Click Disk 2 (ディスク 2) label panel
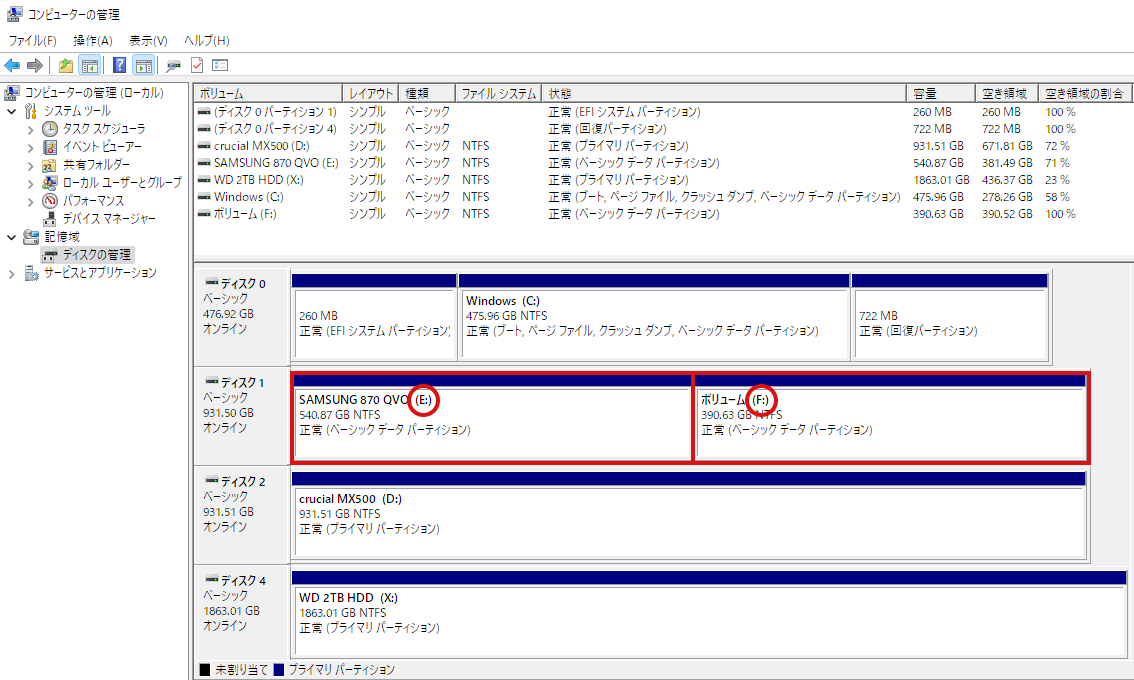This screenshot has width=1134, height=680. point(242,515)
